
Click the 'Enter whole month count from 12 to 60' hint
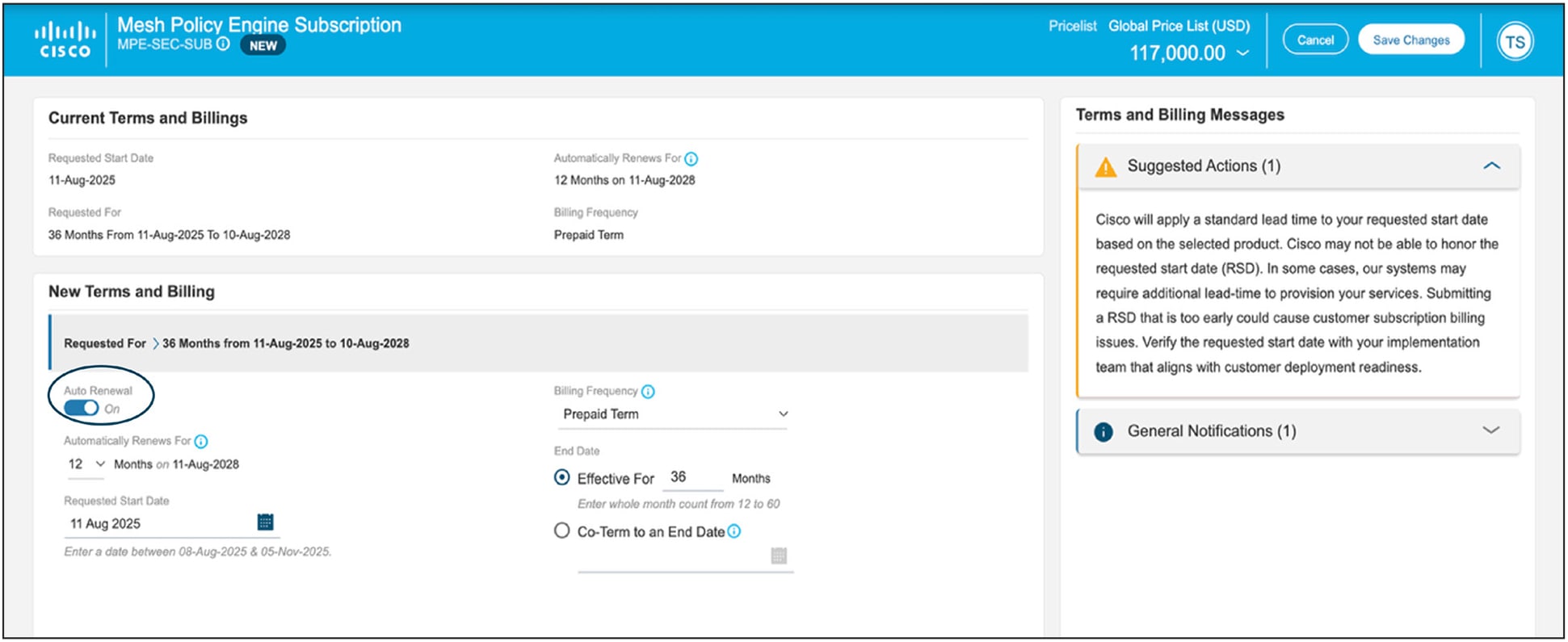(x=679, y=504)
